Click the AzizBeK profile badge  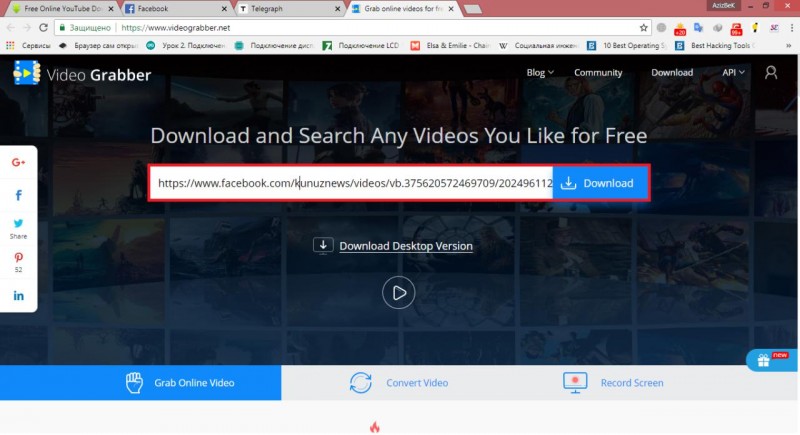(723, 5)
